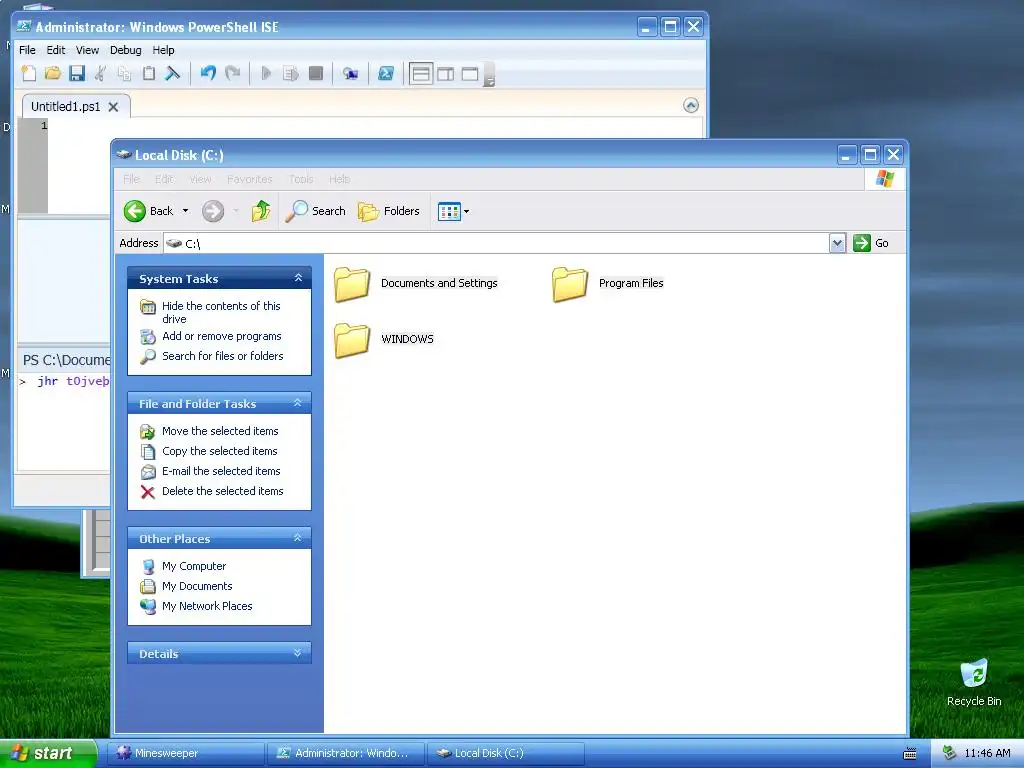This screenshot has height=768, width=1024.
Task: Open the Help menu in PowerShell ISE
Action: point(163,50)
